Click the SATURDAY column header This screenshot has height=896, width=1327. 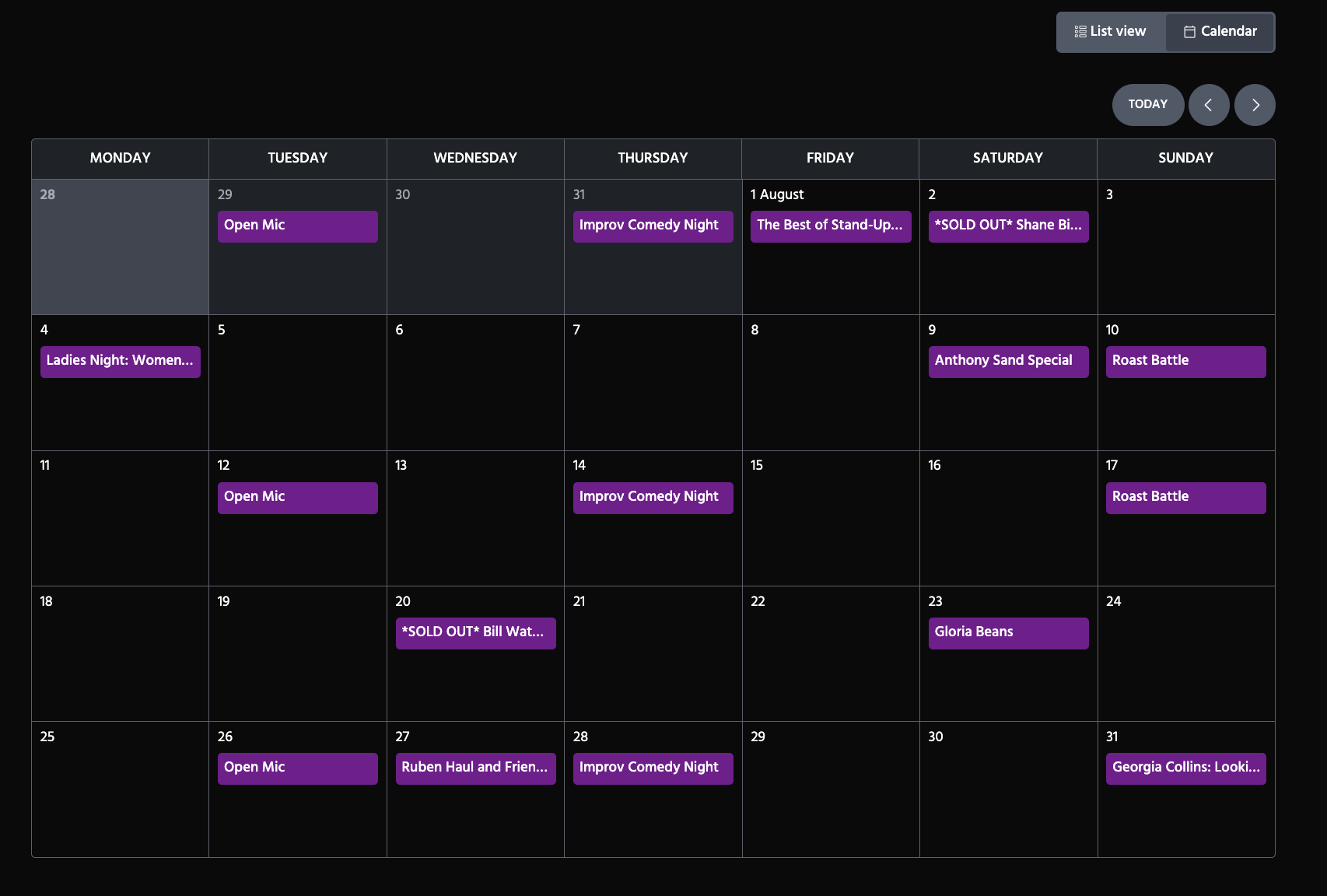[x=1008, y=158]
